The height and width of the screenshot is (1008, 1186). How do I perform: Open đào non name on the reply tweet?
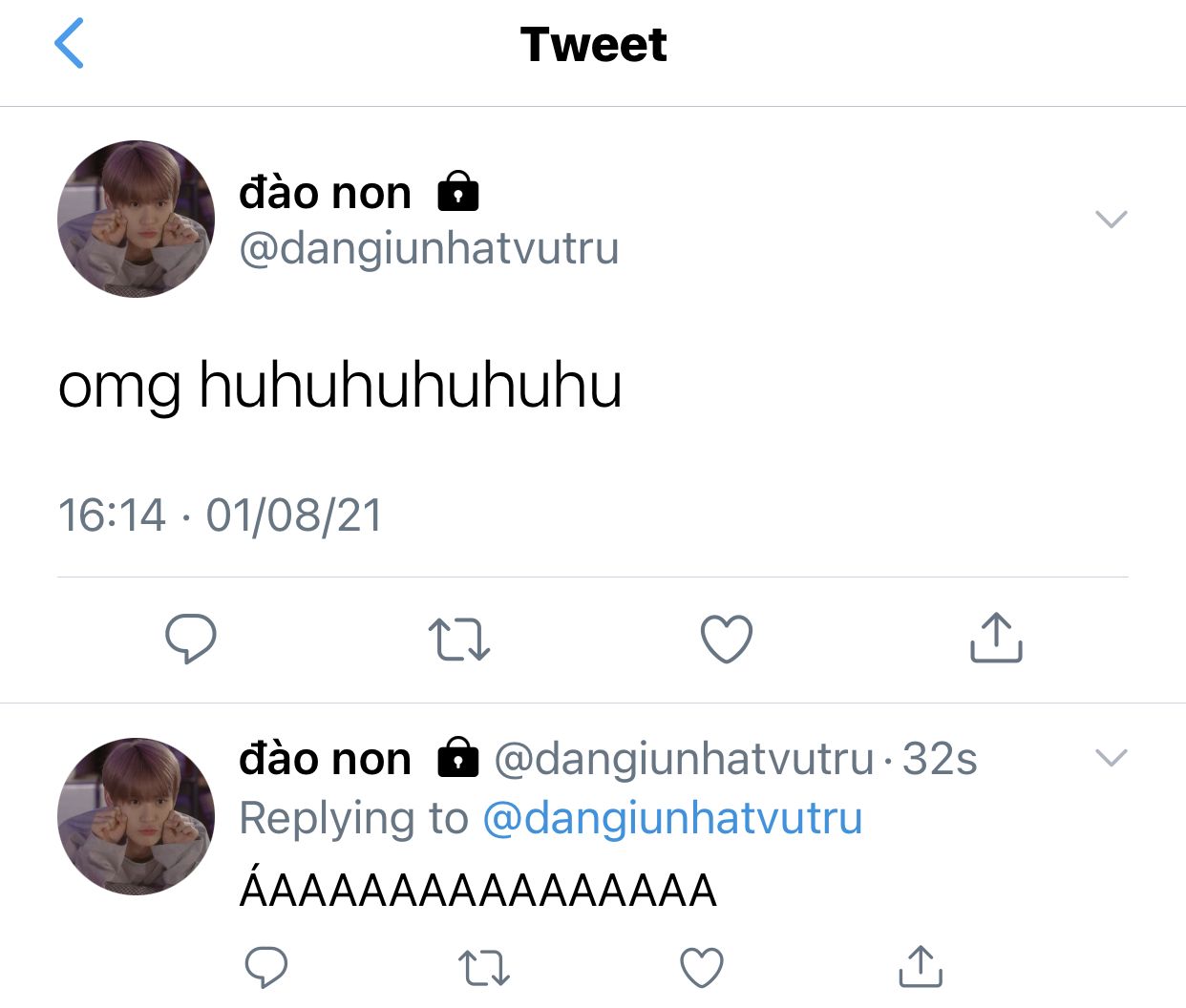325,759
